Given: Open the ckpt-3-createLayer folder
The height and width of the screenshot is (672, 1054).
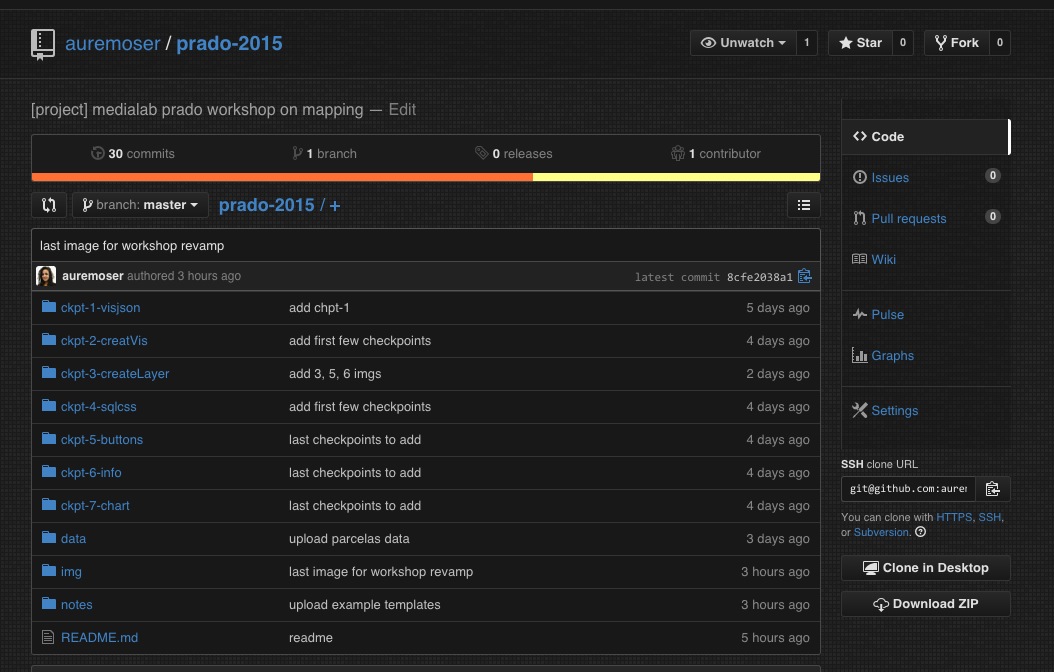Looking at the screenshot, I should [x=115, y=374].
